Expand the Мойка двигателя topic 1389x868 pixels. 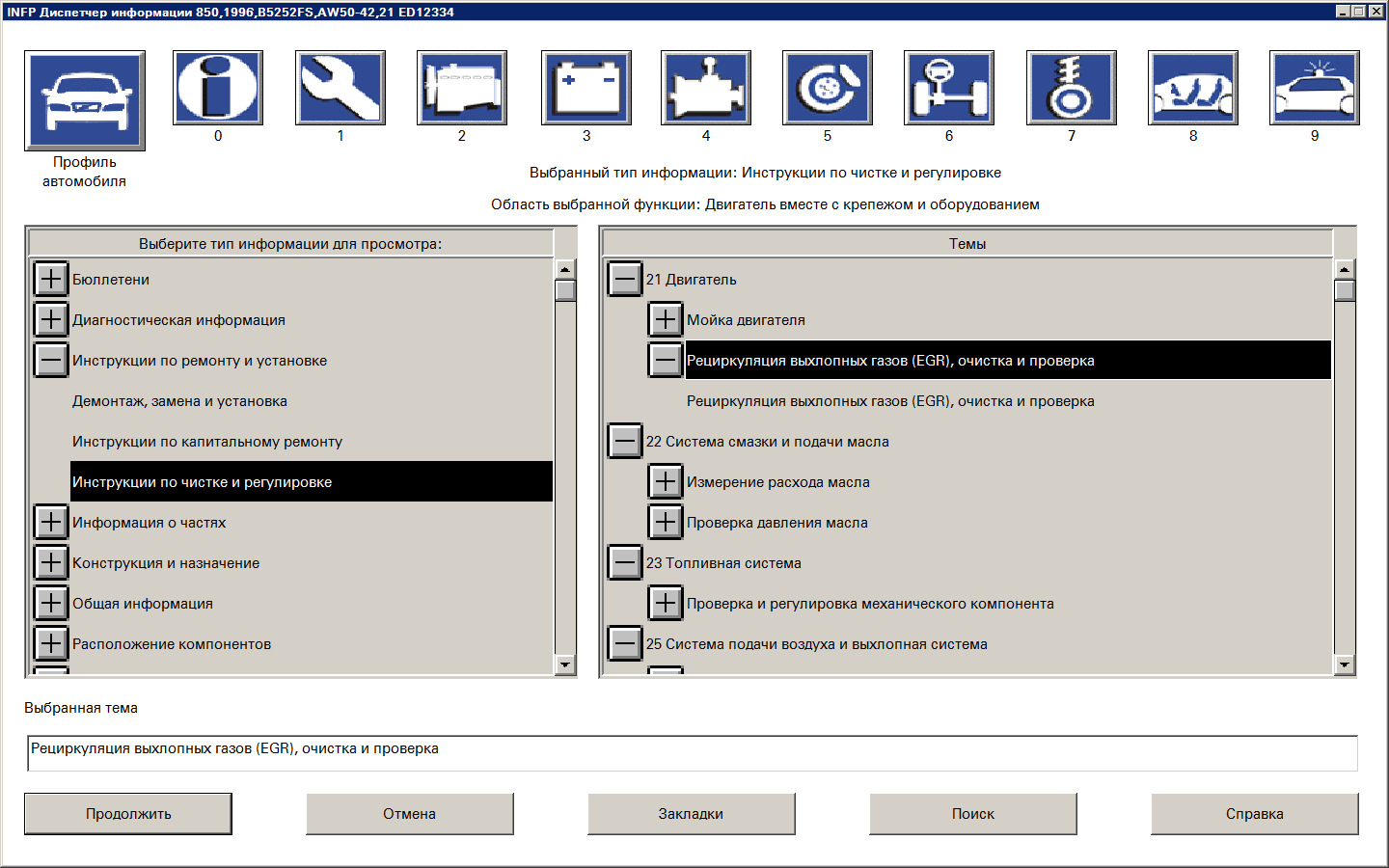(666, 319)
